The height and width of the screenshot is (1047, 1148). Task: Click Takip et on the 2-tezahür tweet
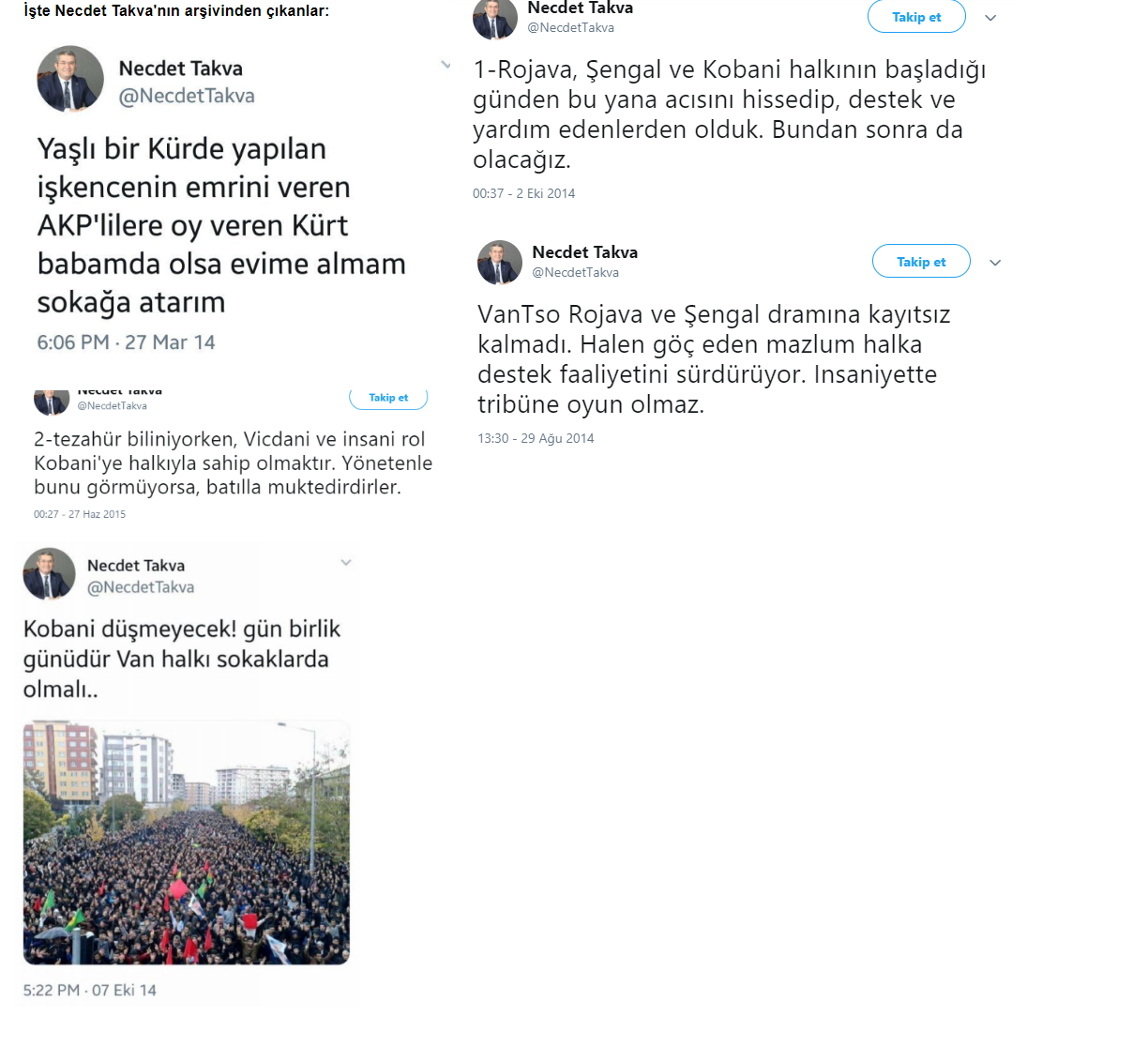pos(388,399)
